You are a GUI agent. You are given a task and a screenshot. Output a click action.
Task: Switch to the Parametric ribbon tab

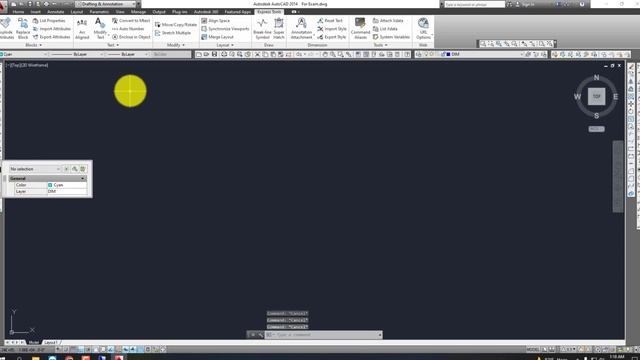coord(99,12)
